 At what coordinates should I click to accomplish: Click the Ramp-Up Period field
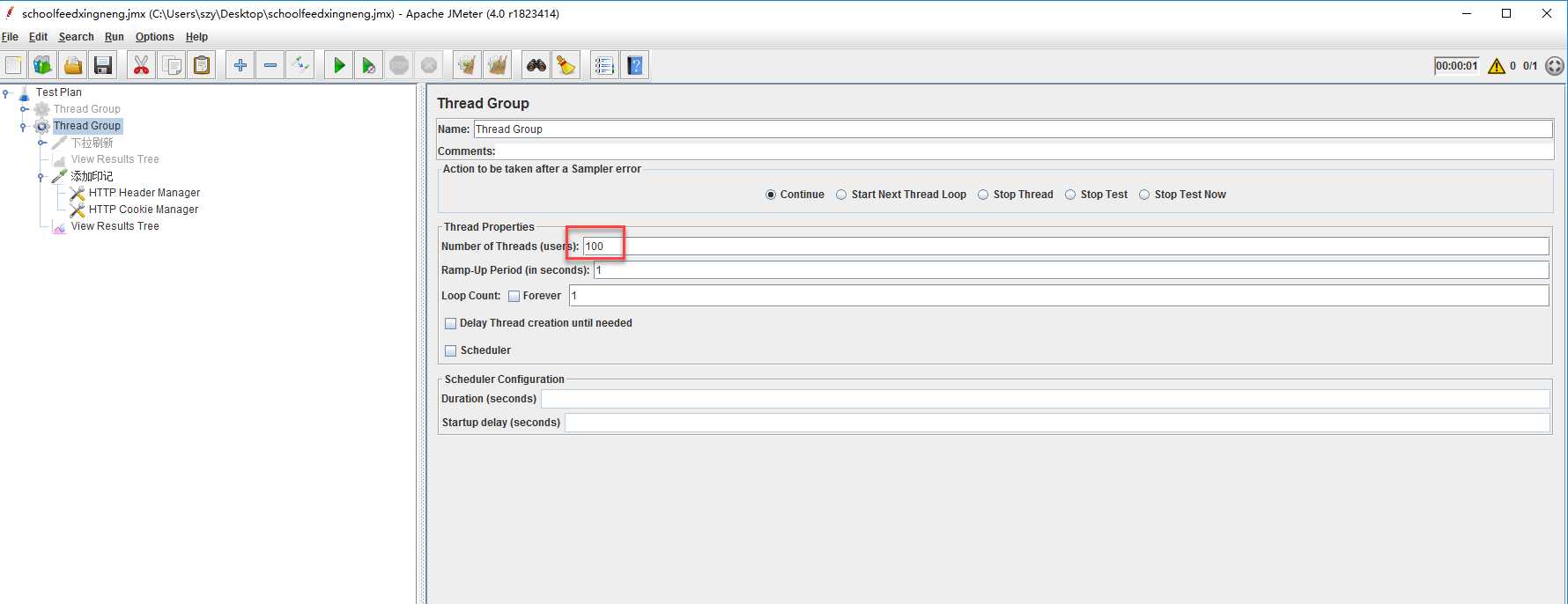1071,270
